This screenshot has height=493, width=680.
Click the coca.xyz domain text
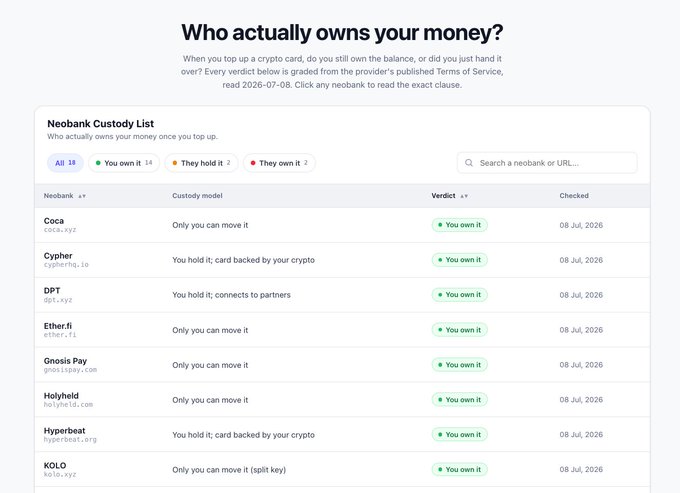click(x=60, y=230)
